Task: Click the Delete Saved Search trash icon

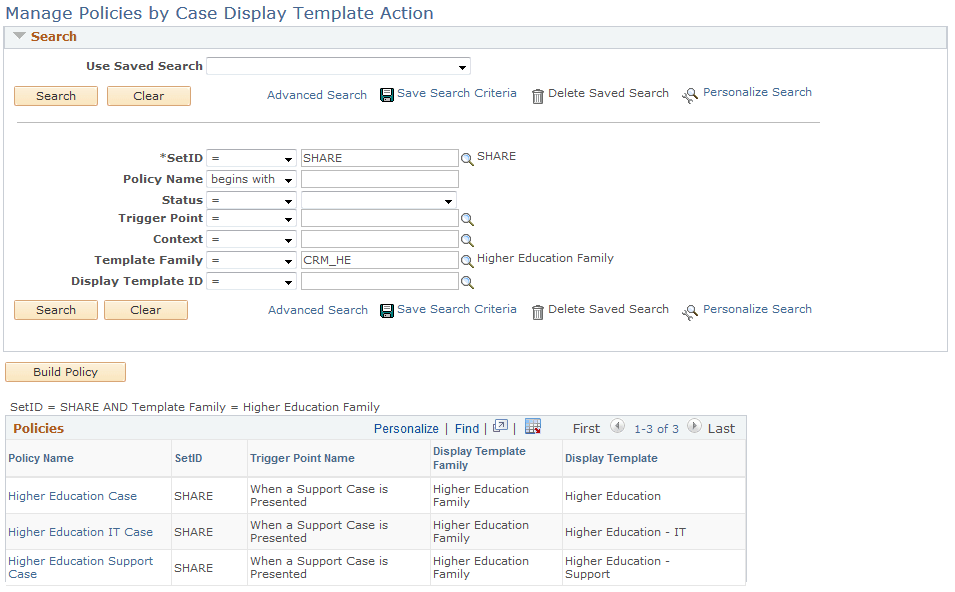Action: coord(538,93)
